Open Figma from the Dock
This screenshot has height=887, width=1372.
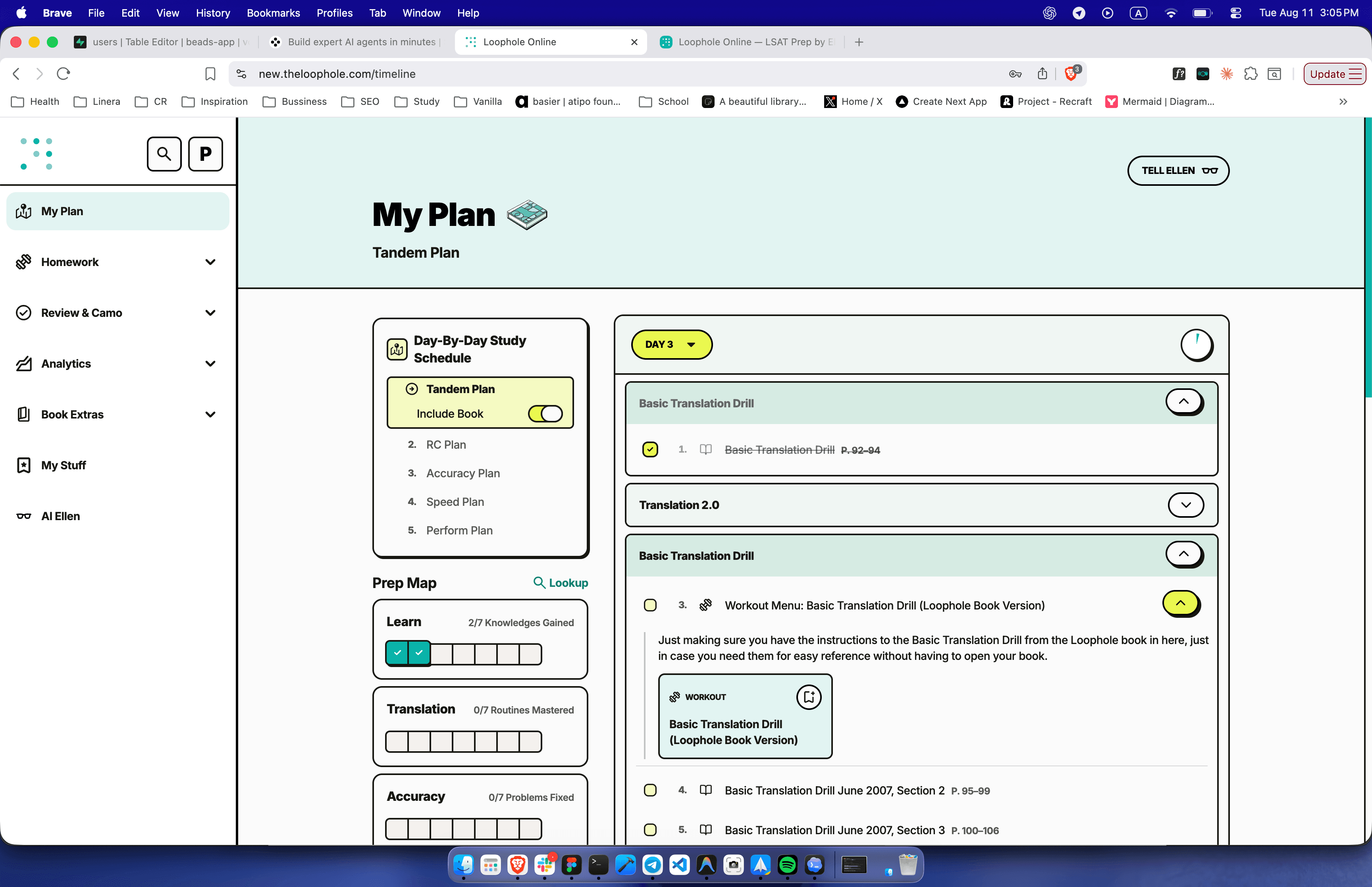pos(571,864)
